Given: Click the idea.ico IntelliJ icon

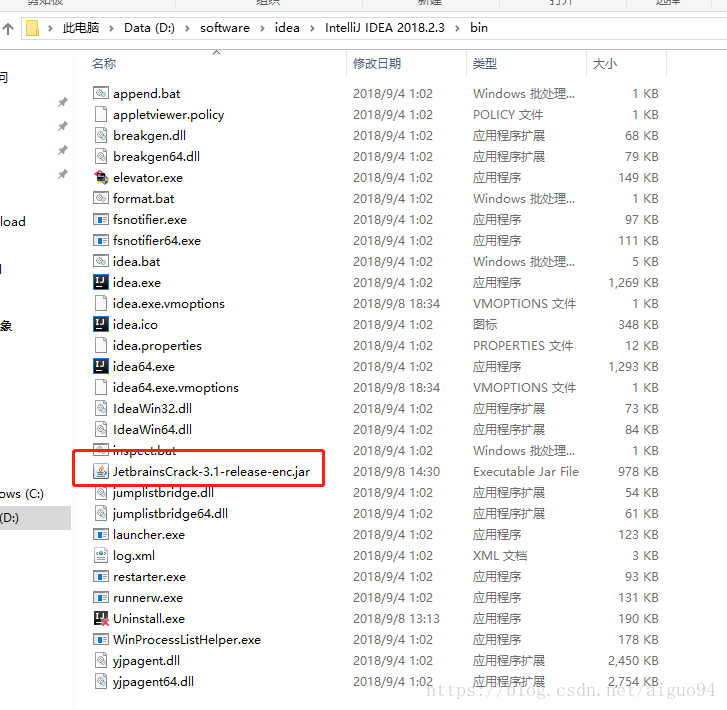Looking at the screenshot, I should coord(101,324).
